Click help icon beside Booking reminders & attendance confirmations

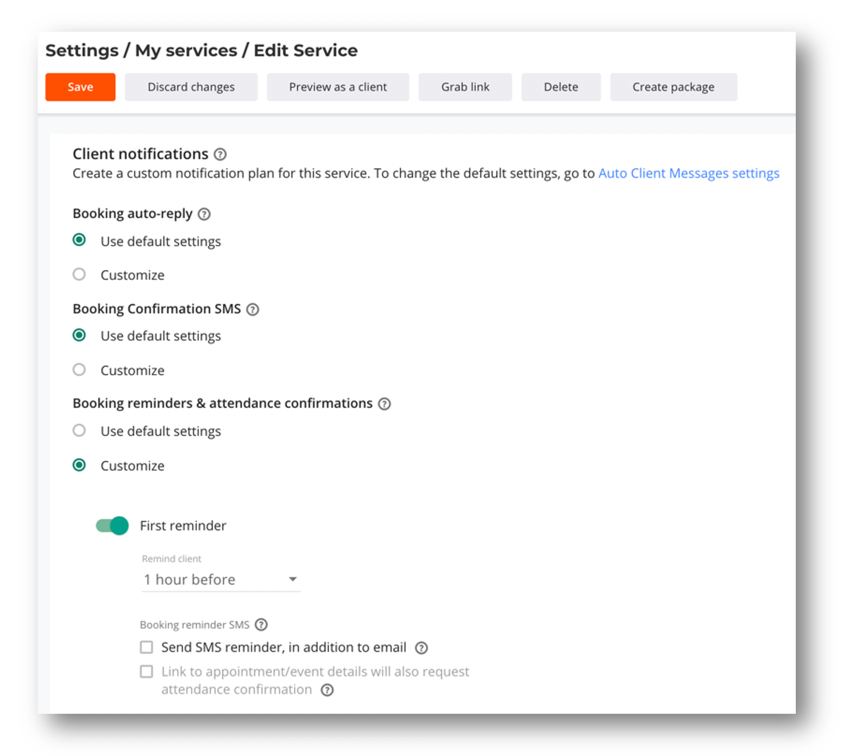384,404
